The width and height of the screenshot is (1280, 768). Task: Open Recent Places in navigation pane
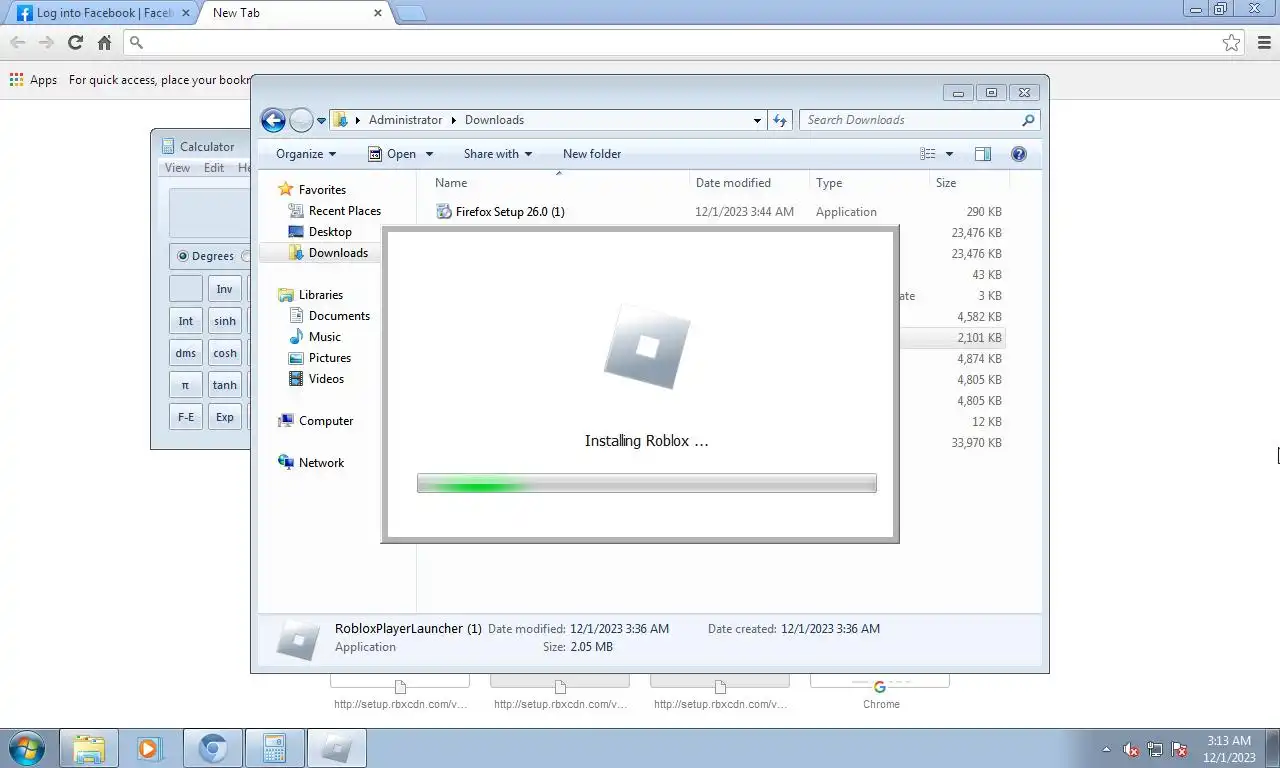point(344,211)
